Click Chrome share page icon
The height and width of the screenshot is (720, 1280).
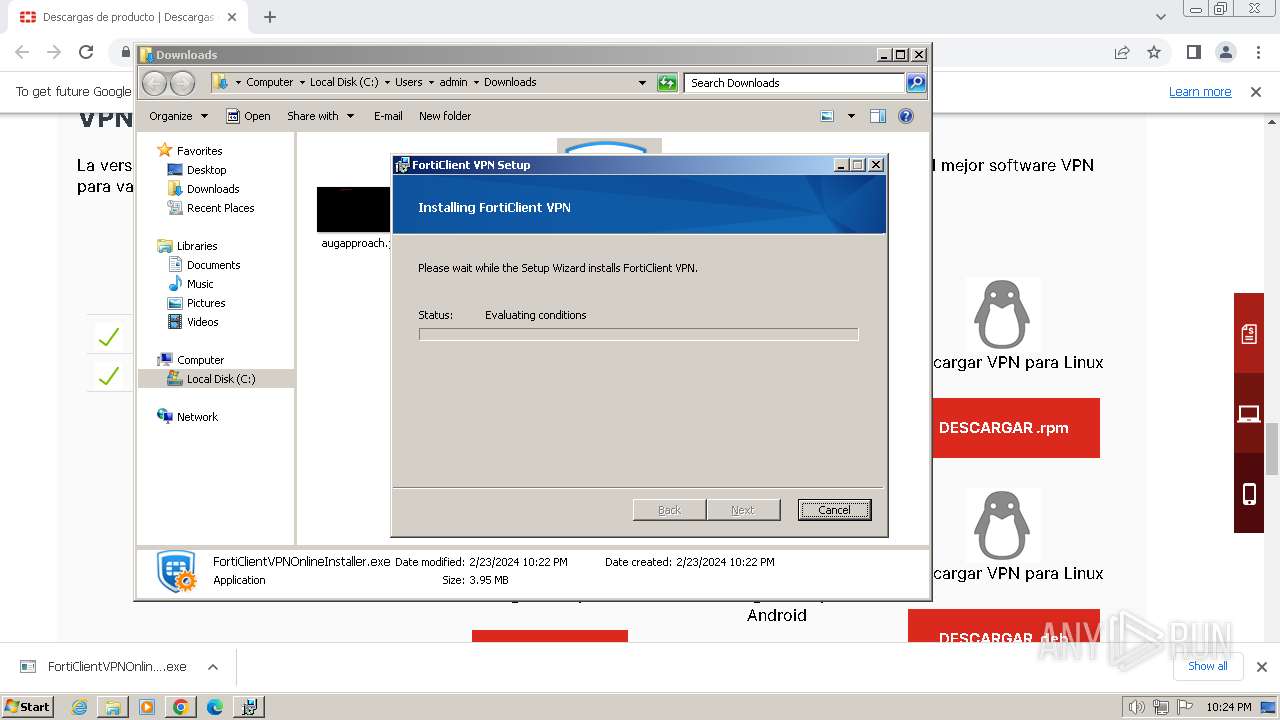coord(1122,52)
